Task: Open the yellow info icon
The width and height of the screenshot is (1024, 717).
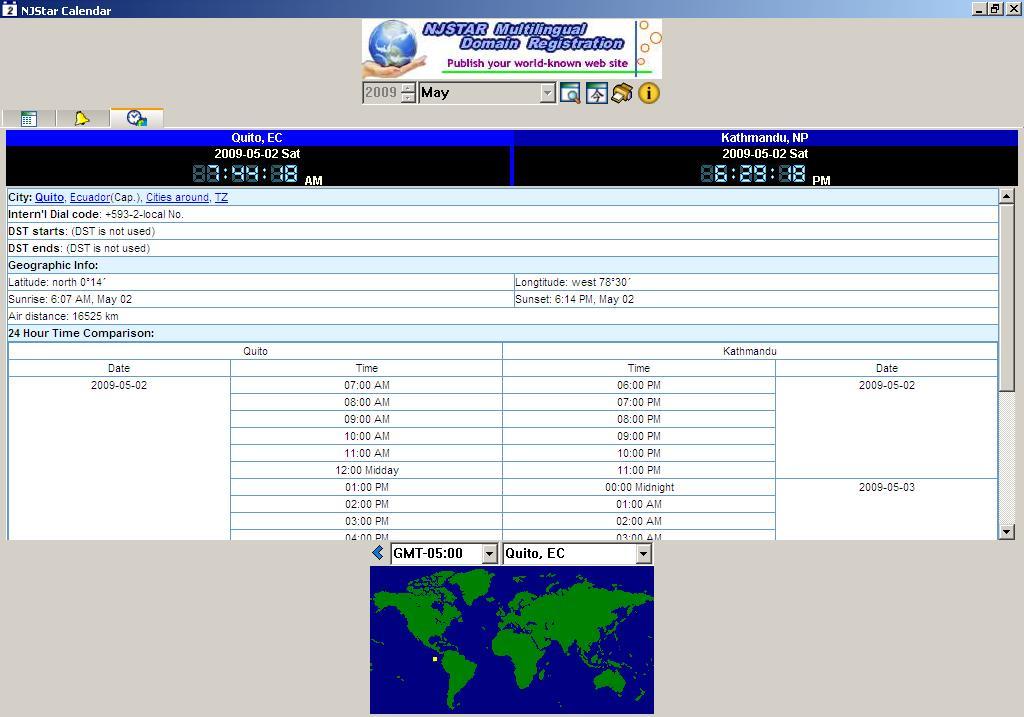Action: (649, 93)
